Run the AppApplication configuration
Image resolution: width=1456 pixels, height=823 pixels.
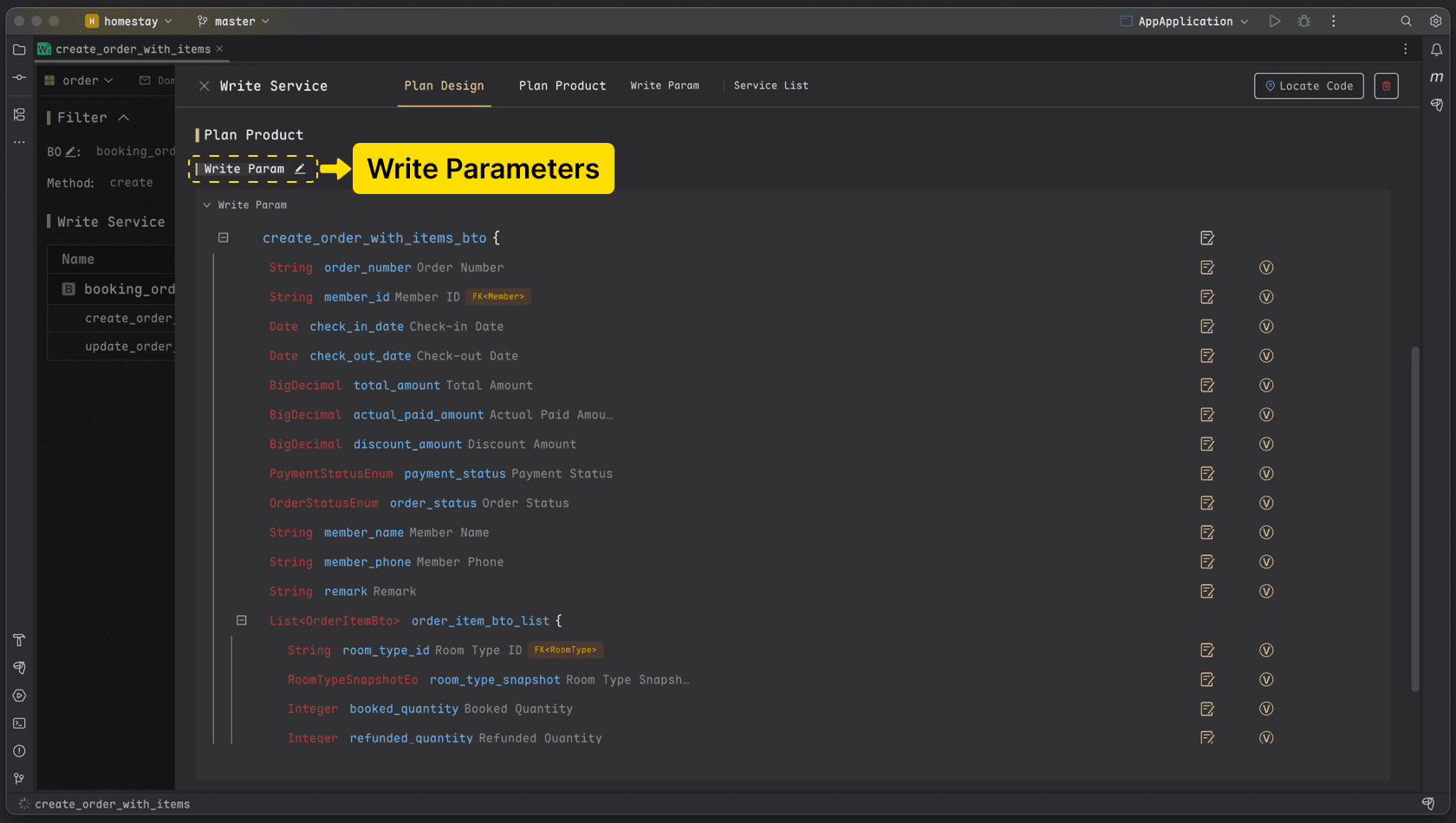(1274, 21)
